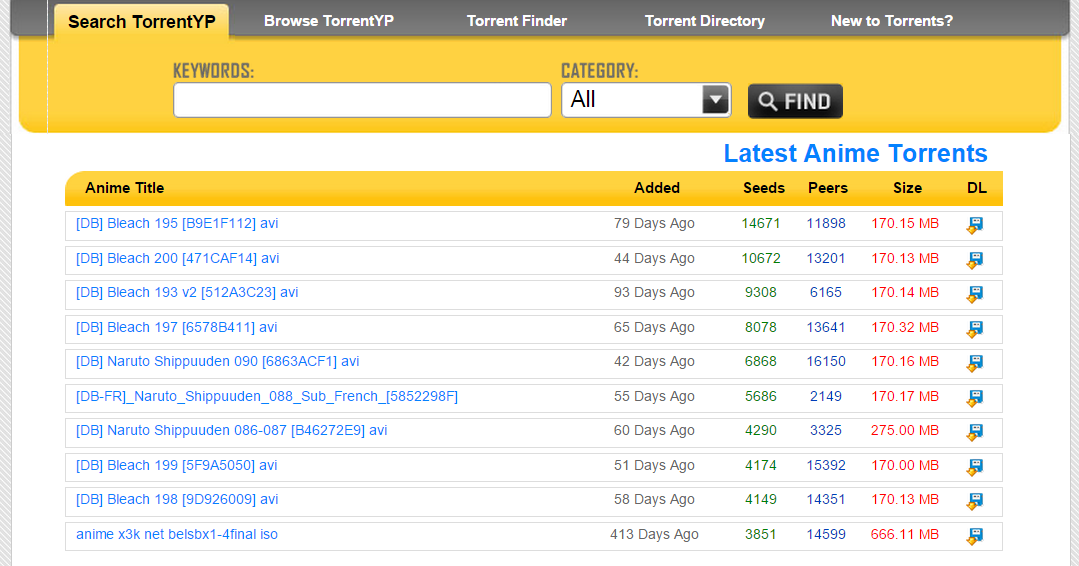This screenshot has width=1079, height=566.
Task: Open the Category dropdown set to All
Action: click(x=646, y=100)
